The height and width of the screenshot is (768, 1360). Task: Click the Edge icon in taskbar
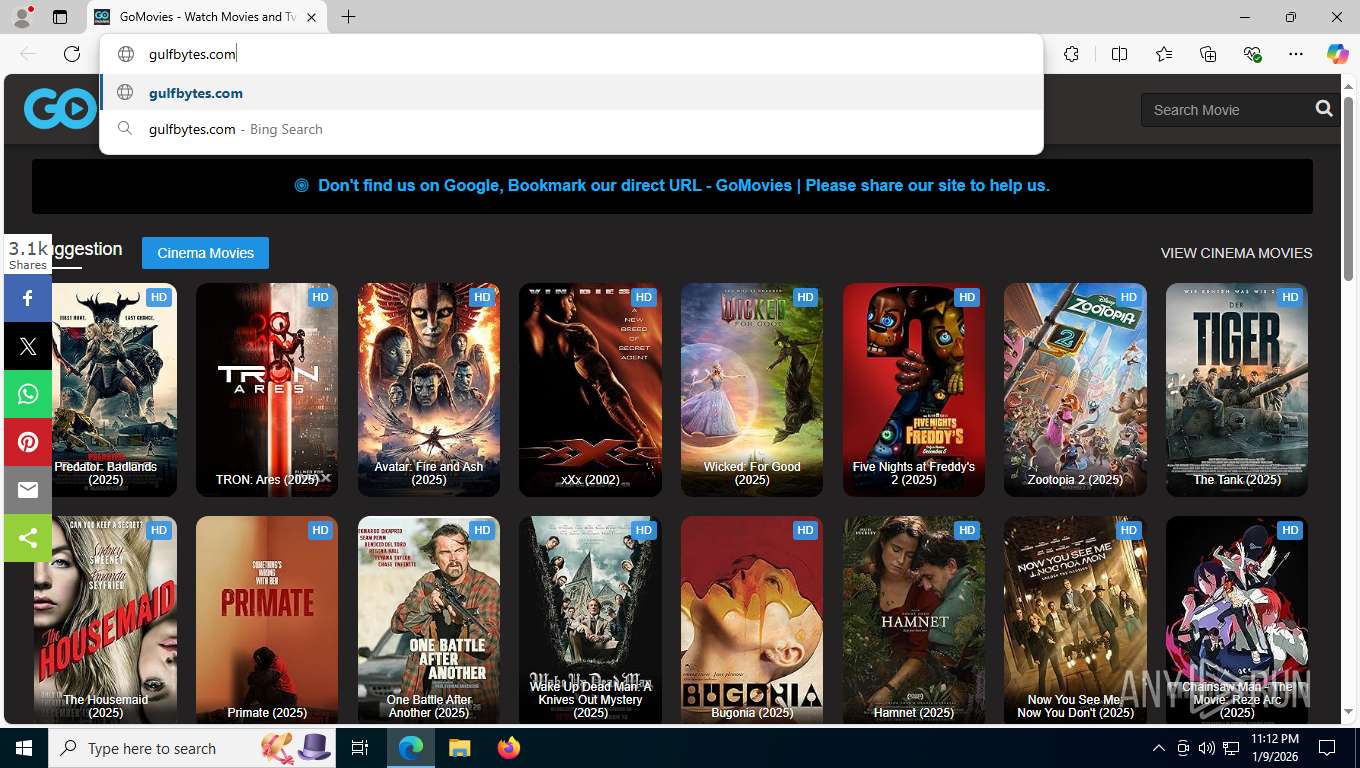click(x=411, y=748)
